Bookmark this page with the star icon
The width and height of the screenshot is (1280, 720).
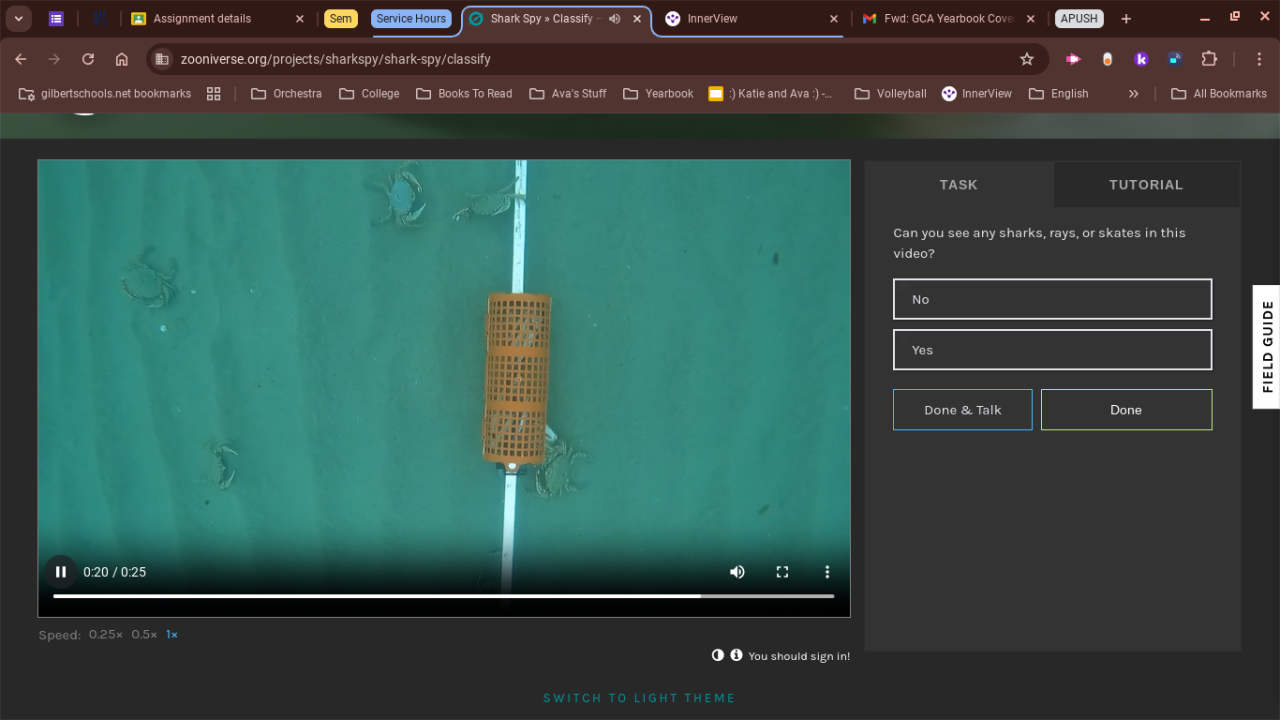pos(1026,59)
